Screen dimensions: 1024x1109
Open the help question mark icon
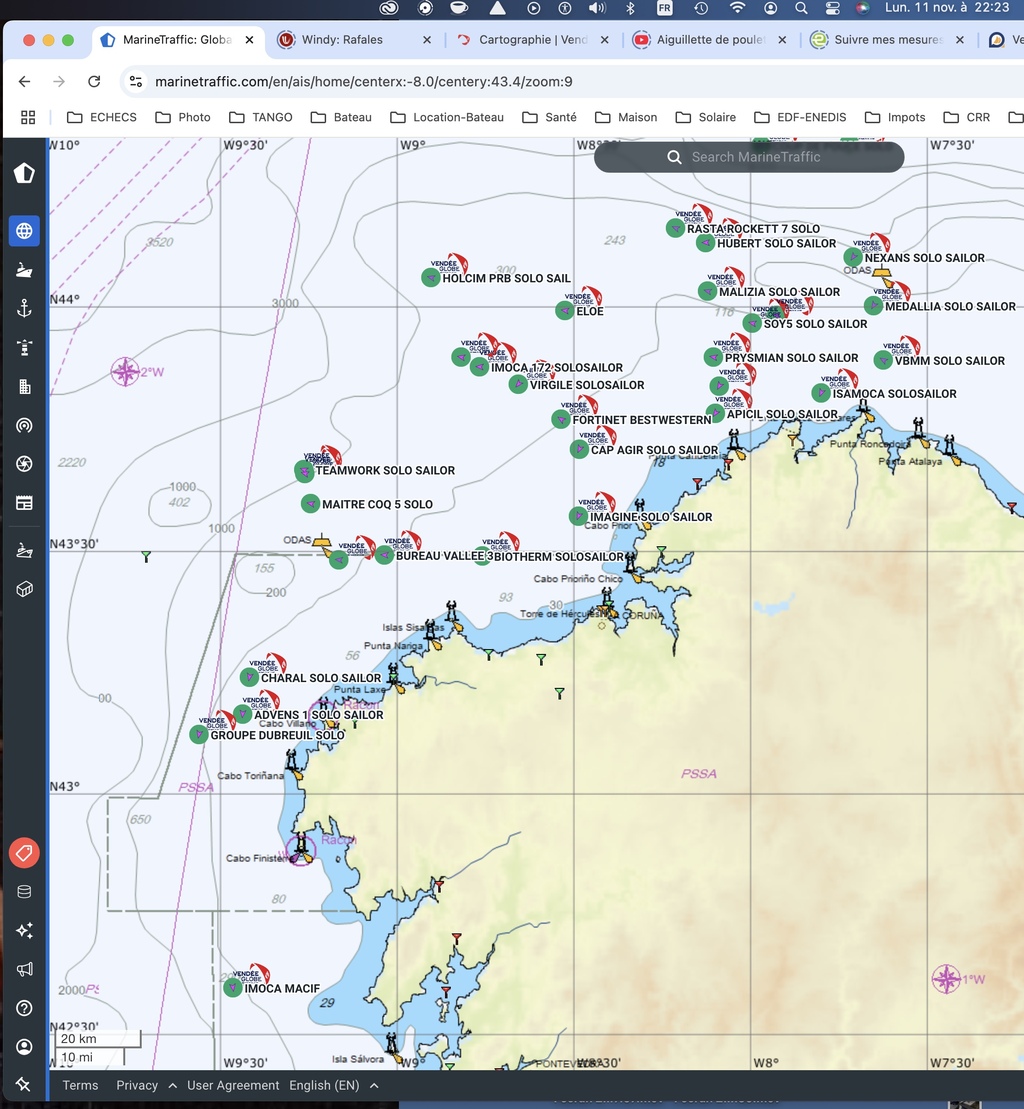[x=24, y=1008]
